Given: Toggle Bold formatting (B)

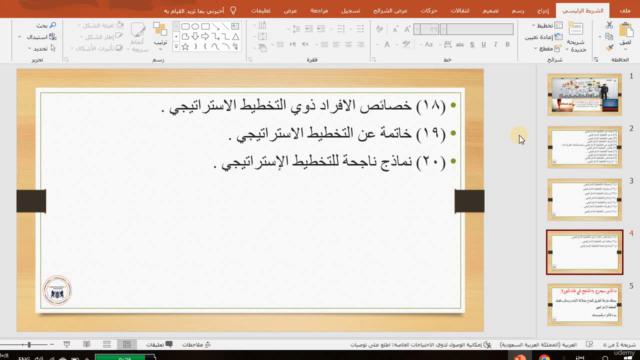Looking at the screenshot, I should coord(507,44).
